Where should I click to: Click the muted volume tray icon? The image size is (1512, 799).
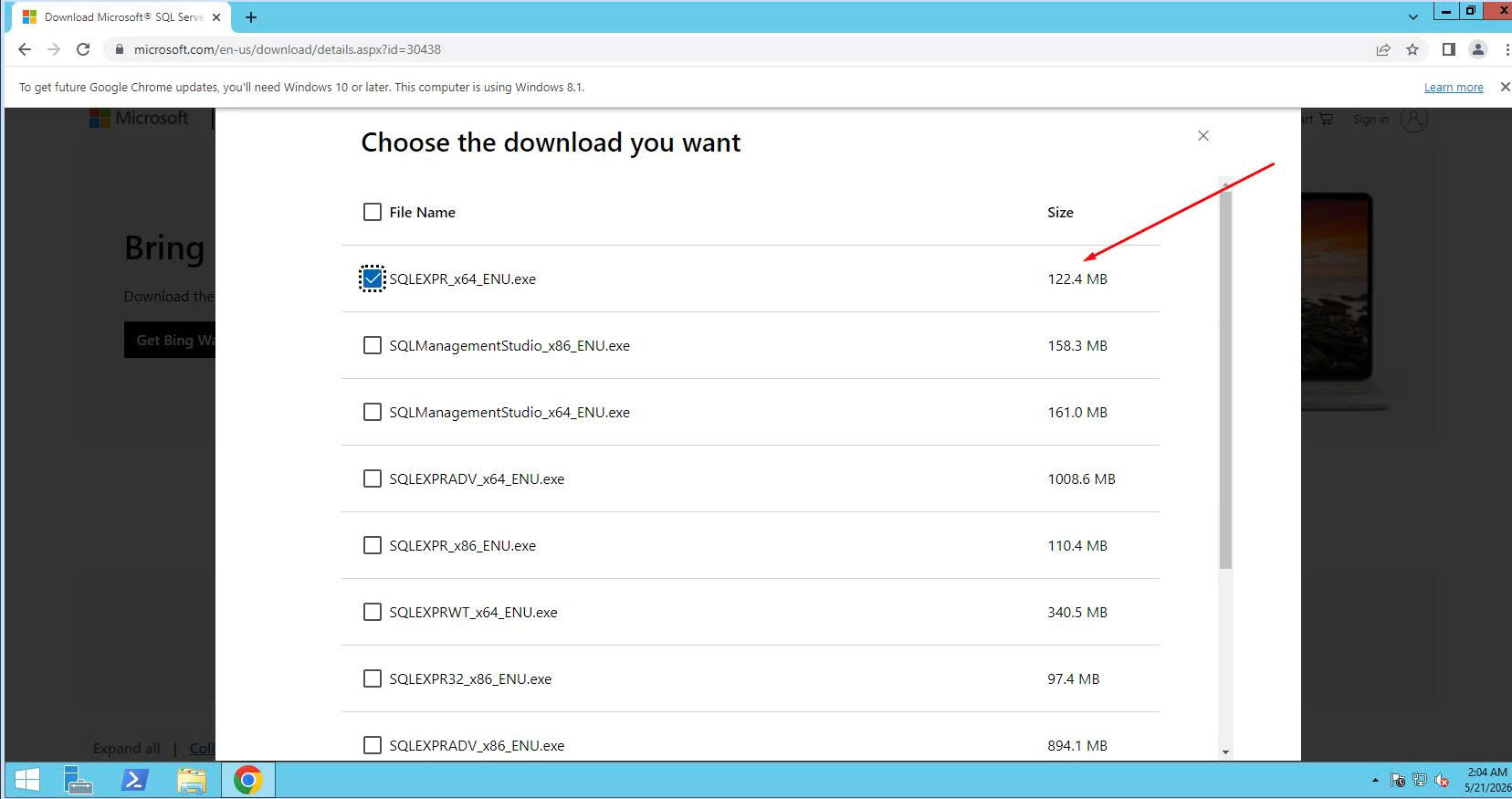coord(1442,780)
